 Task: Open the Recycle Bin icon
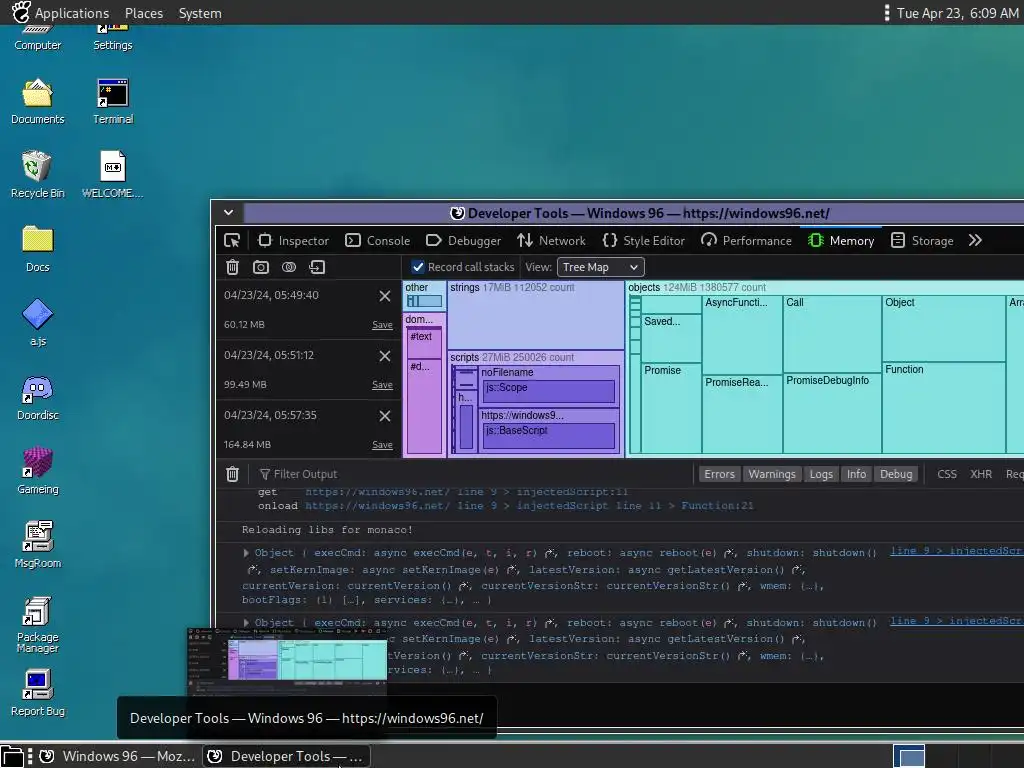[37, 174]
